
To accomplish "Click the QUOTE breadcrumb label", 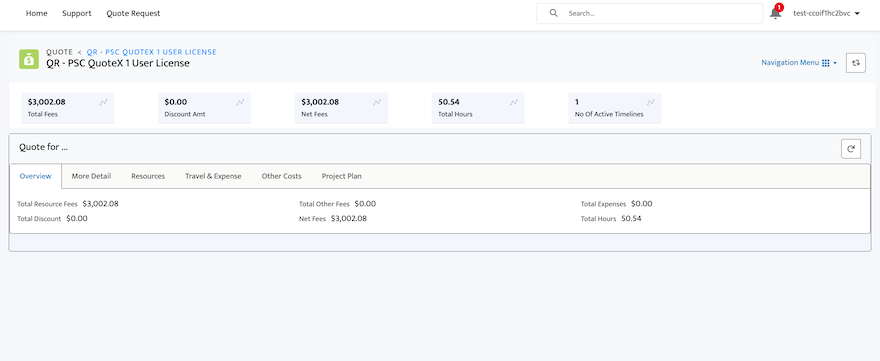I will (x=59, y=52).
